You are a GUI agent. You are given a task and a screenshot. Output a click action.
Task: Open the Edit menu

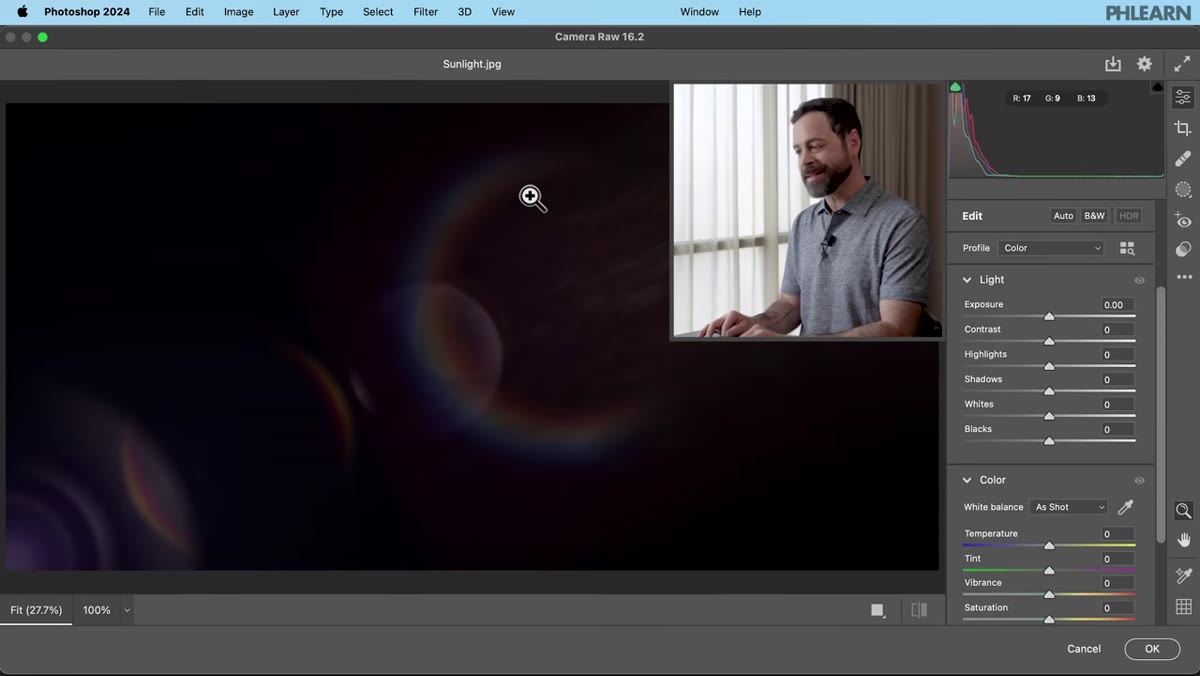point(194,12)
